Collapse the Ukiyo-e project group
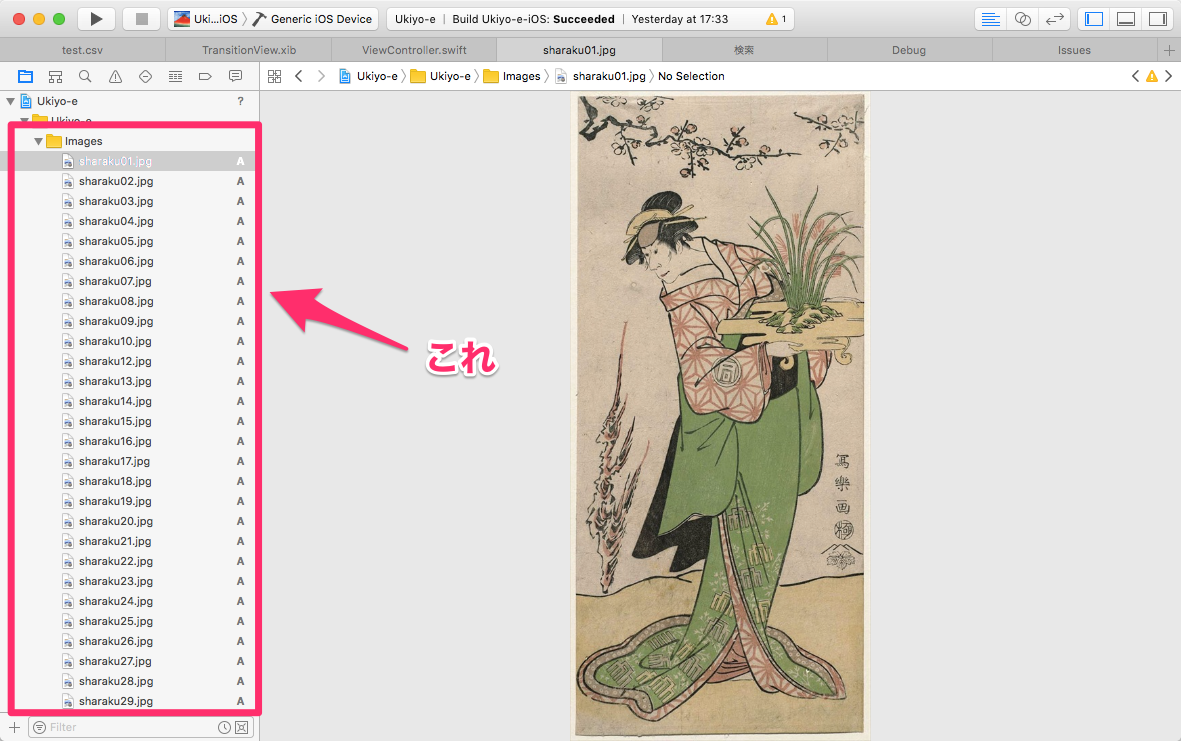The width and height of the screenshot is (1181, 741). pos(10,100)
